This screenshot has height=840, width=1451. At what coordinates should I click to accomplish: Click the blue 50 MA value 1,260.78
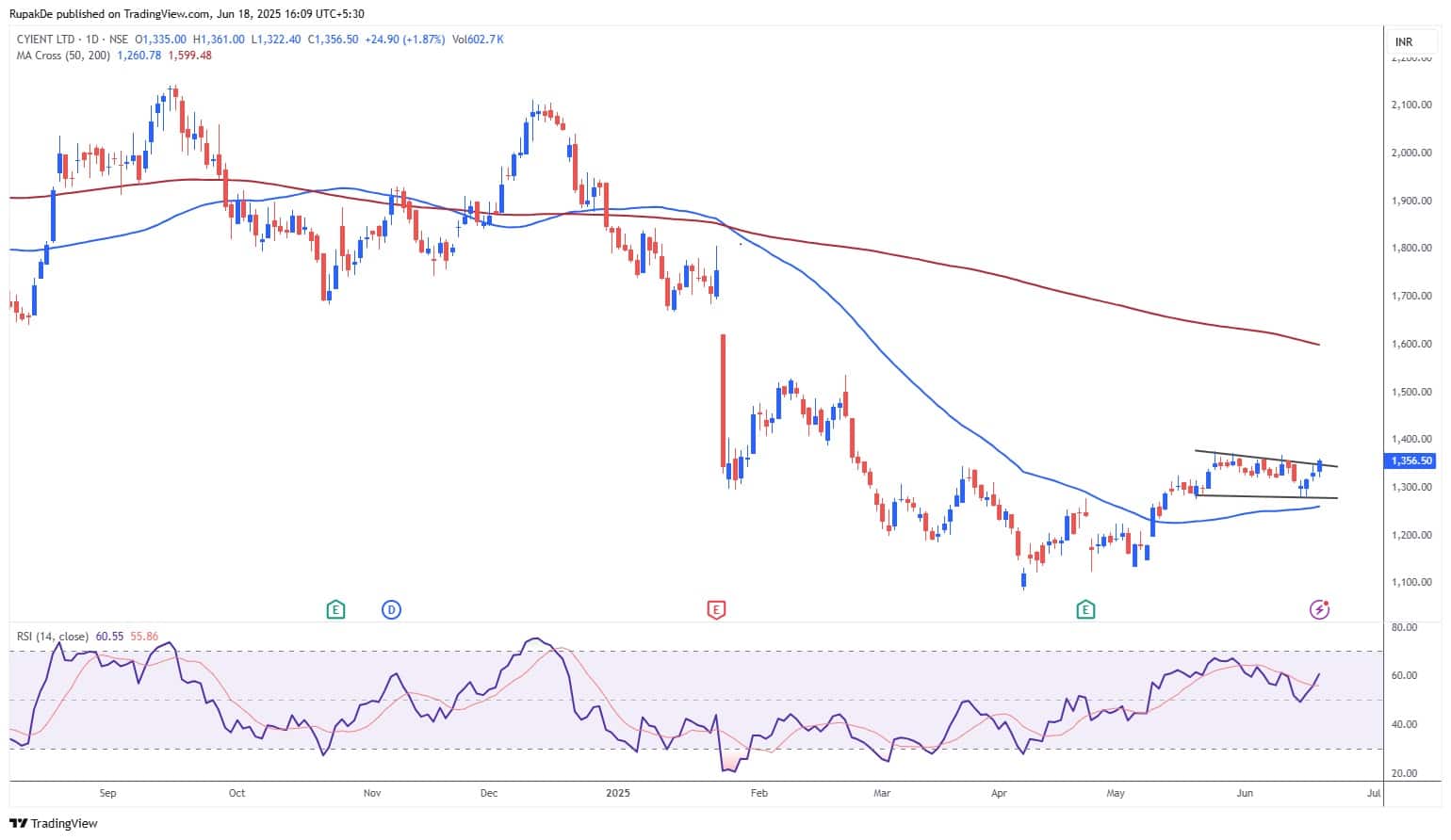click(137, 56)
